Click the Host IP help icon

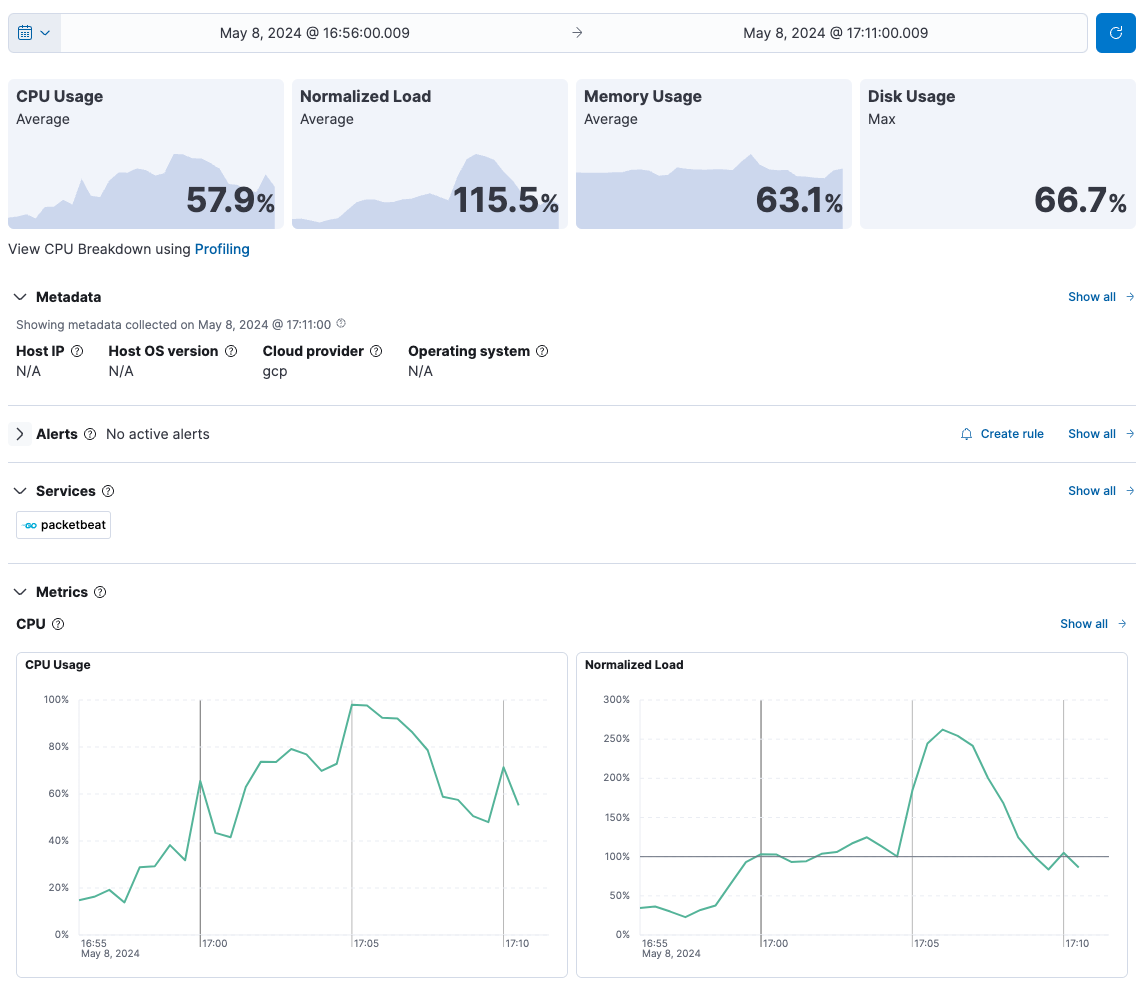click(77, 351)
